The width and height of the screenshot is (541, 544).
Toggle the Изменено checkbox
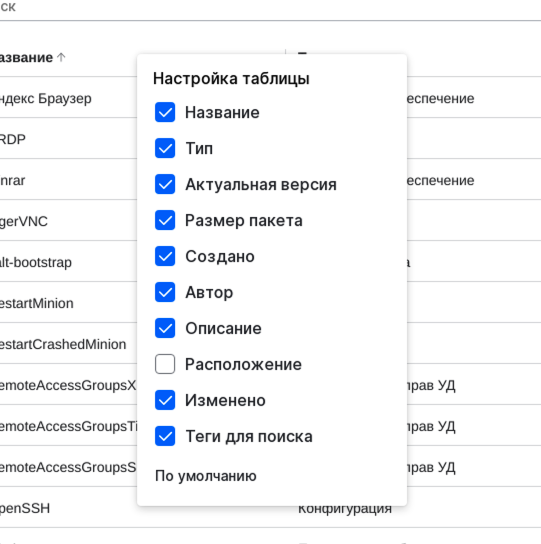(165, 400)
